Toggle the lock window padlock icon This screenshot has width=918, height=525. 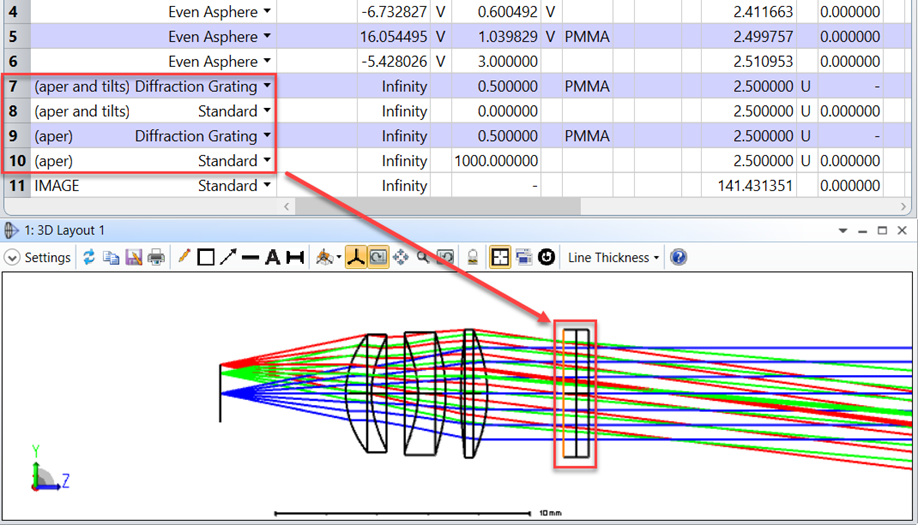pyautogui.click(x=473, y=258)
